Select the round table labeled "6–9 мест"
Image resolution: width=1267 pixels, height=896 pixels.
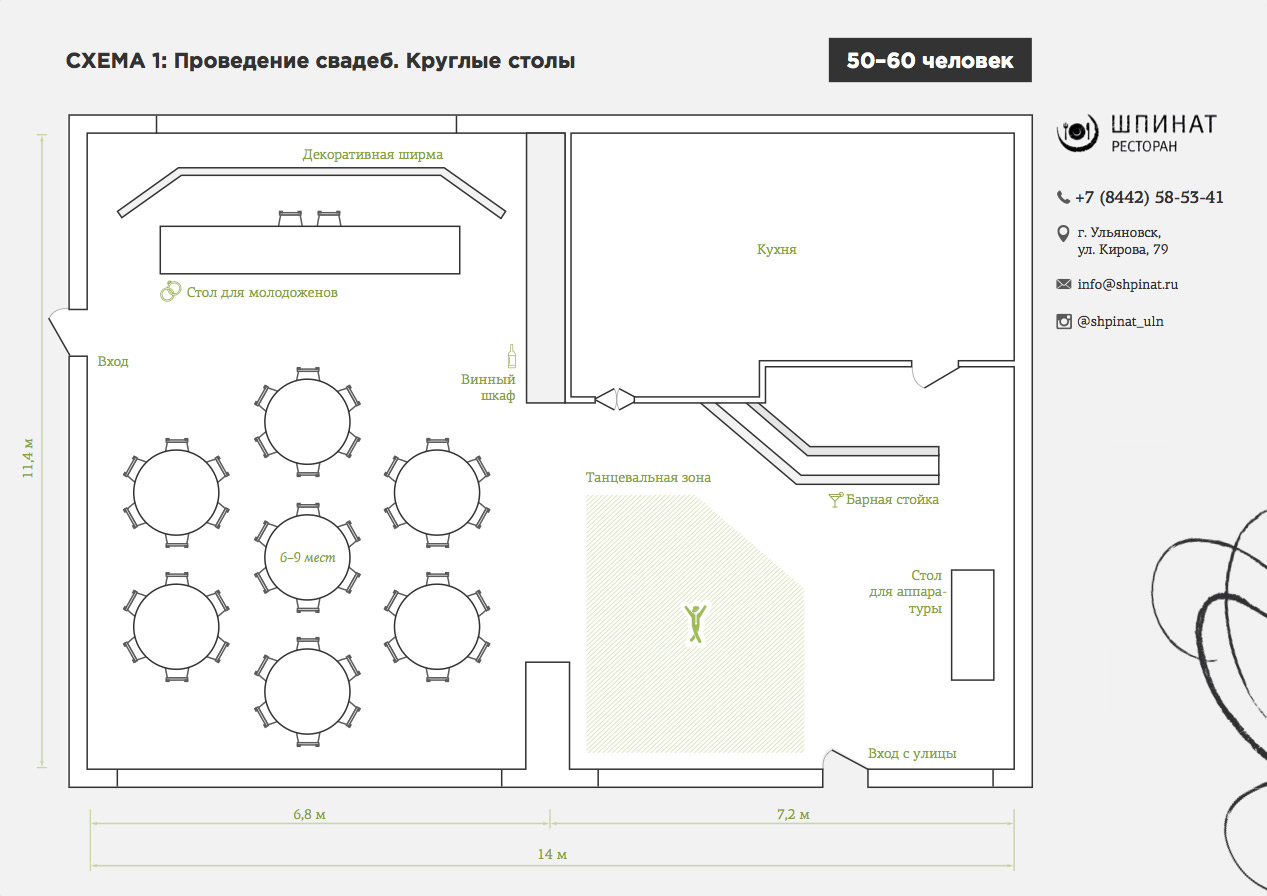307,556
